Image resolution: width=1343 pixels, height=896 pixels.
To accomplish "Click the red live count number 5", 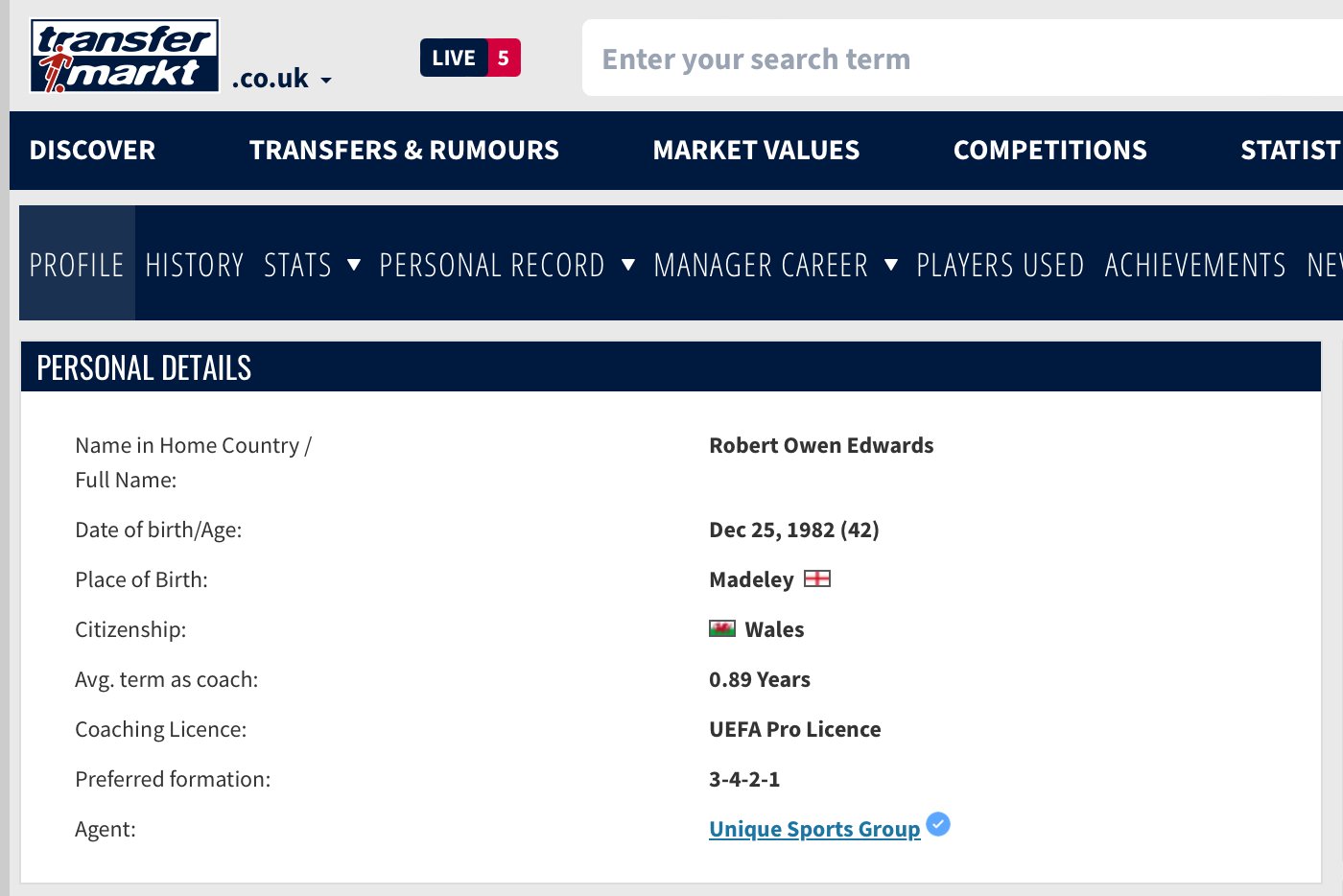I will tap(504, 58).
